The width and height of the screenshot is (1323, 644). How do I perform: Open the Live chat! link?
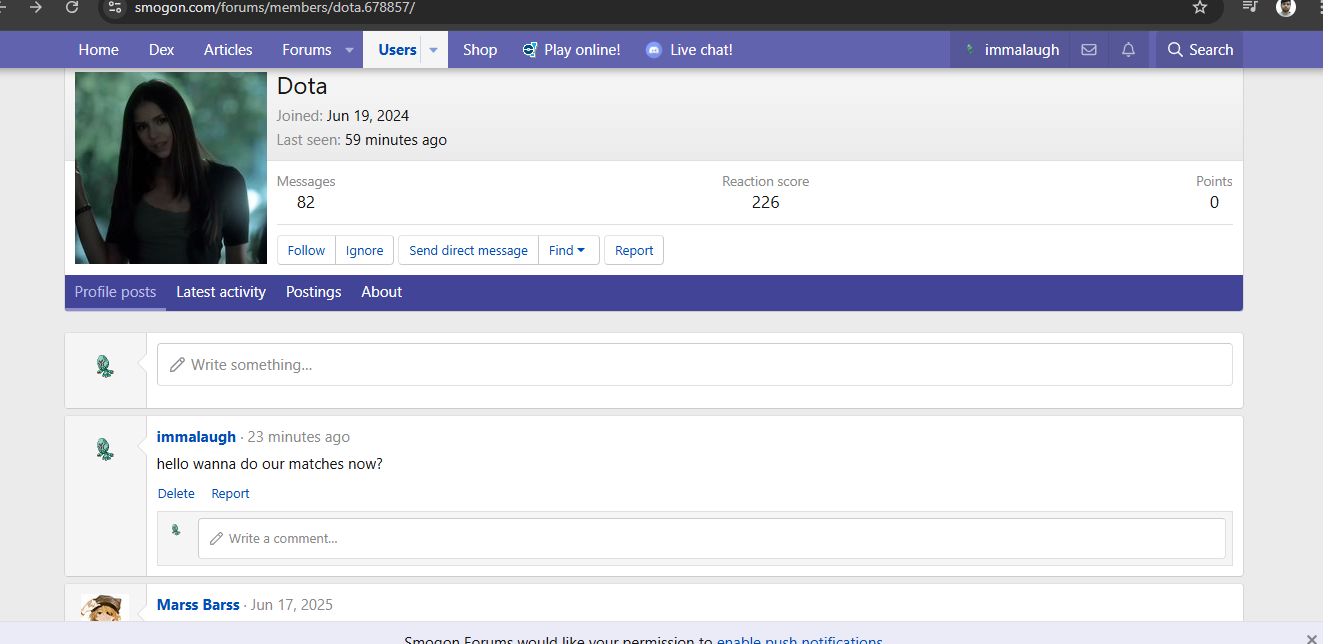tap(690, 50)
